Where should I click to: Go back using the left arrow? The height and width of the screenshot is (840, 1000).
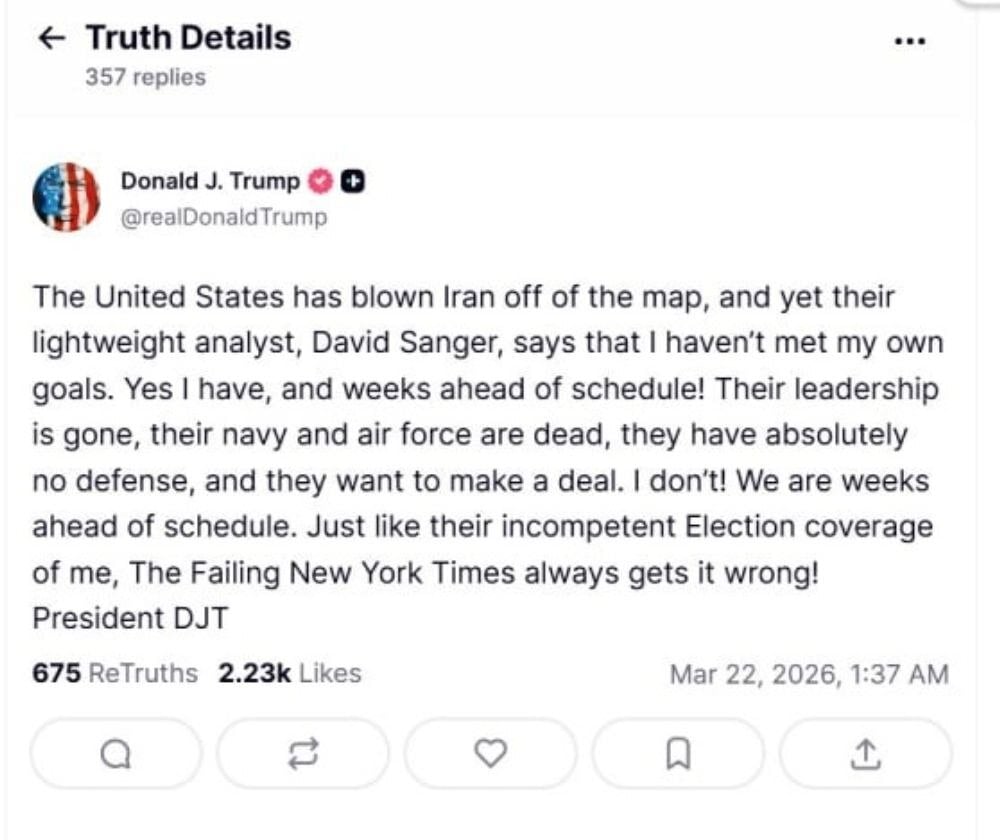[51, 39]
